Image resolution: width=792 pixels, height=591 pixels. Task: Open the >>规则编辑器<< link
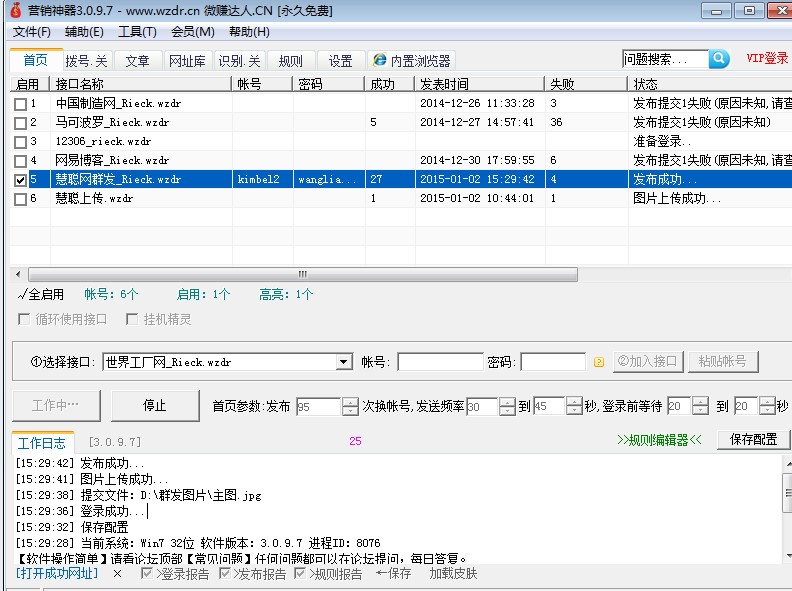[x=659, y=439]
